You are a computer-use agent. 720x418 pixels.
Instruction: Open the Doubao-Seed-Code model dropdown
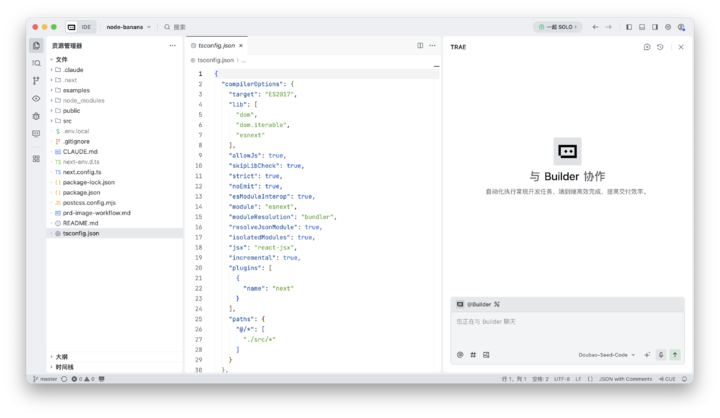point(606,354)
